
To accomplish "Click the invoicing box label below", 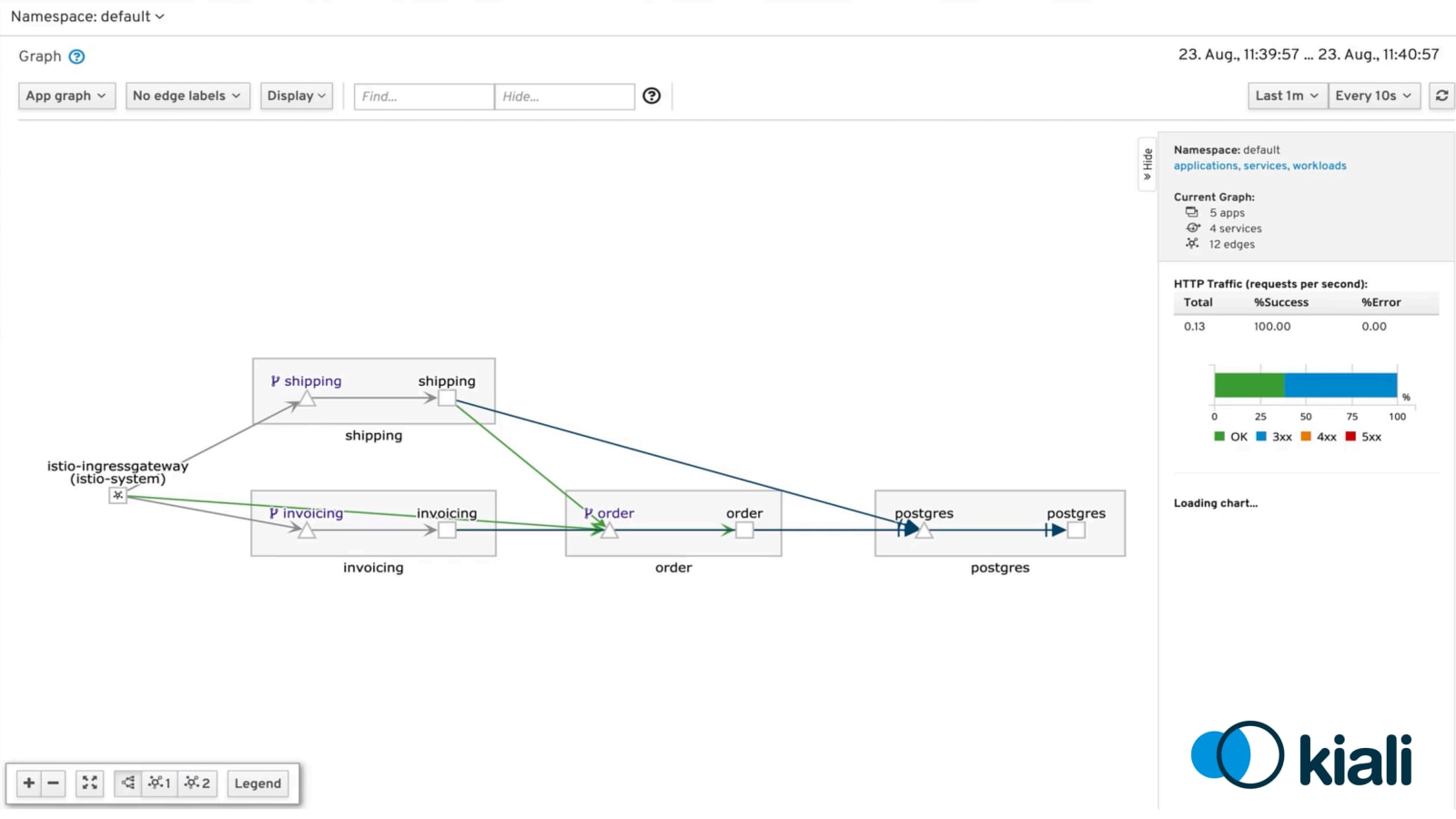I will pyautogui.click(x=373, y=567).
